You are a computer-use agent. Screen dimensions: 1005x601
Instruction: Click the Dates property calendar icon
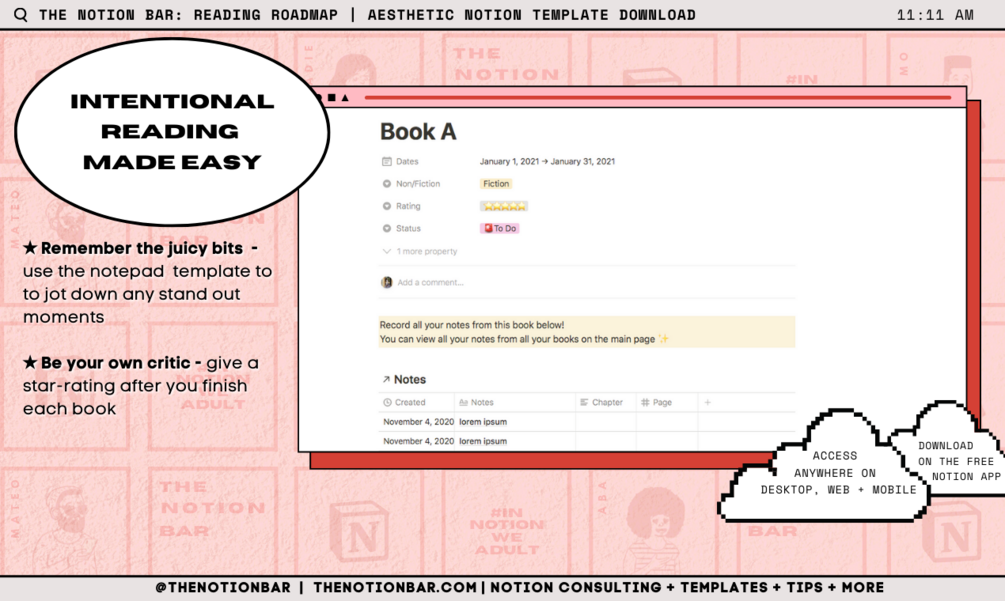click(386, 161)
